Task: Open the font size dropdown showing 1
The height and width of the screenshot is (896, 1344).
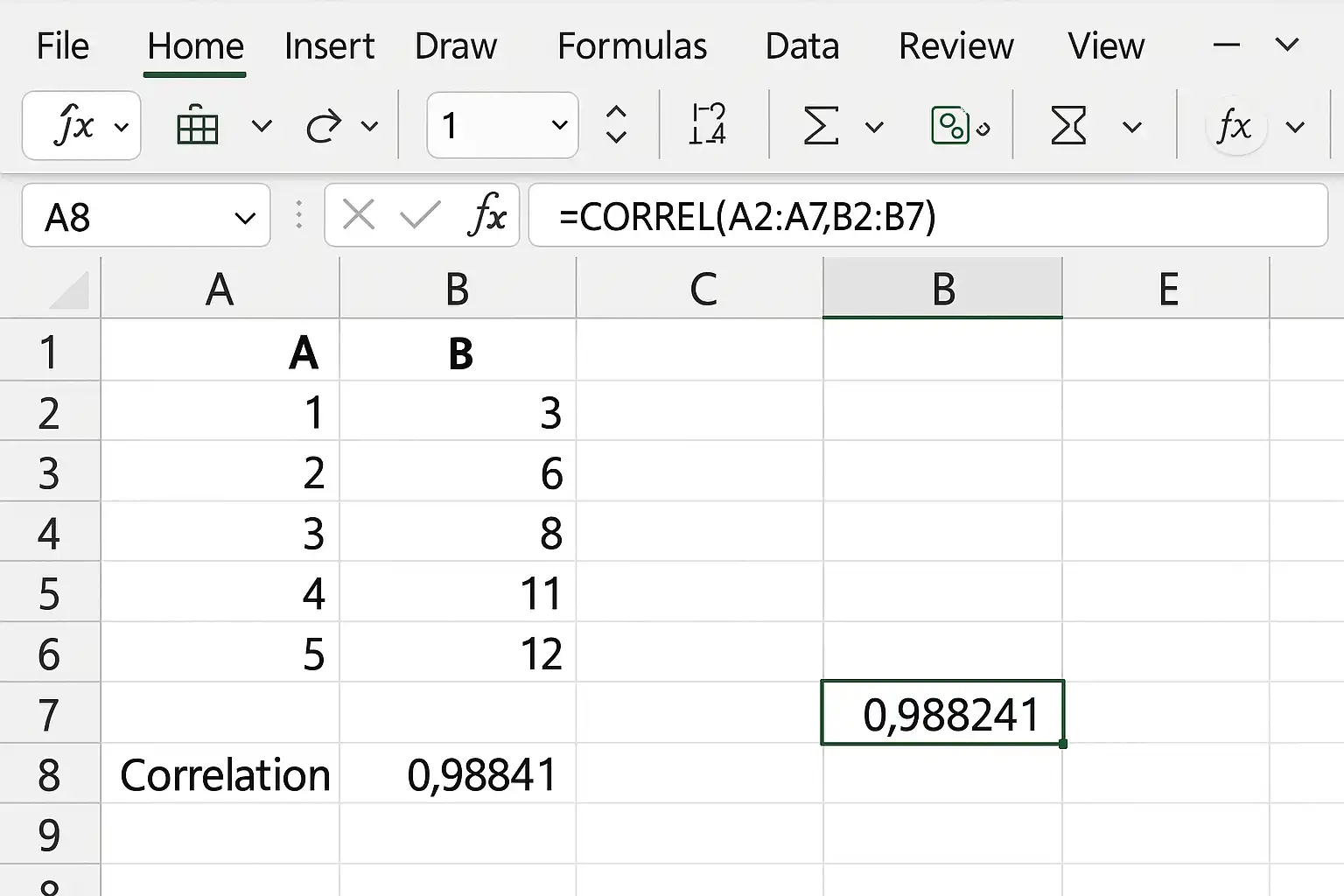Action: point(502,125)
